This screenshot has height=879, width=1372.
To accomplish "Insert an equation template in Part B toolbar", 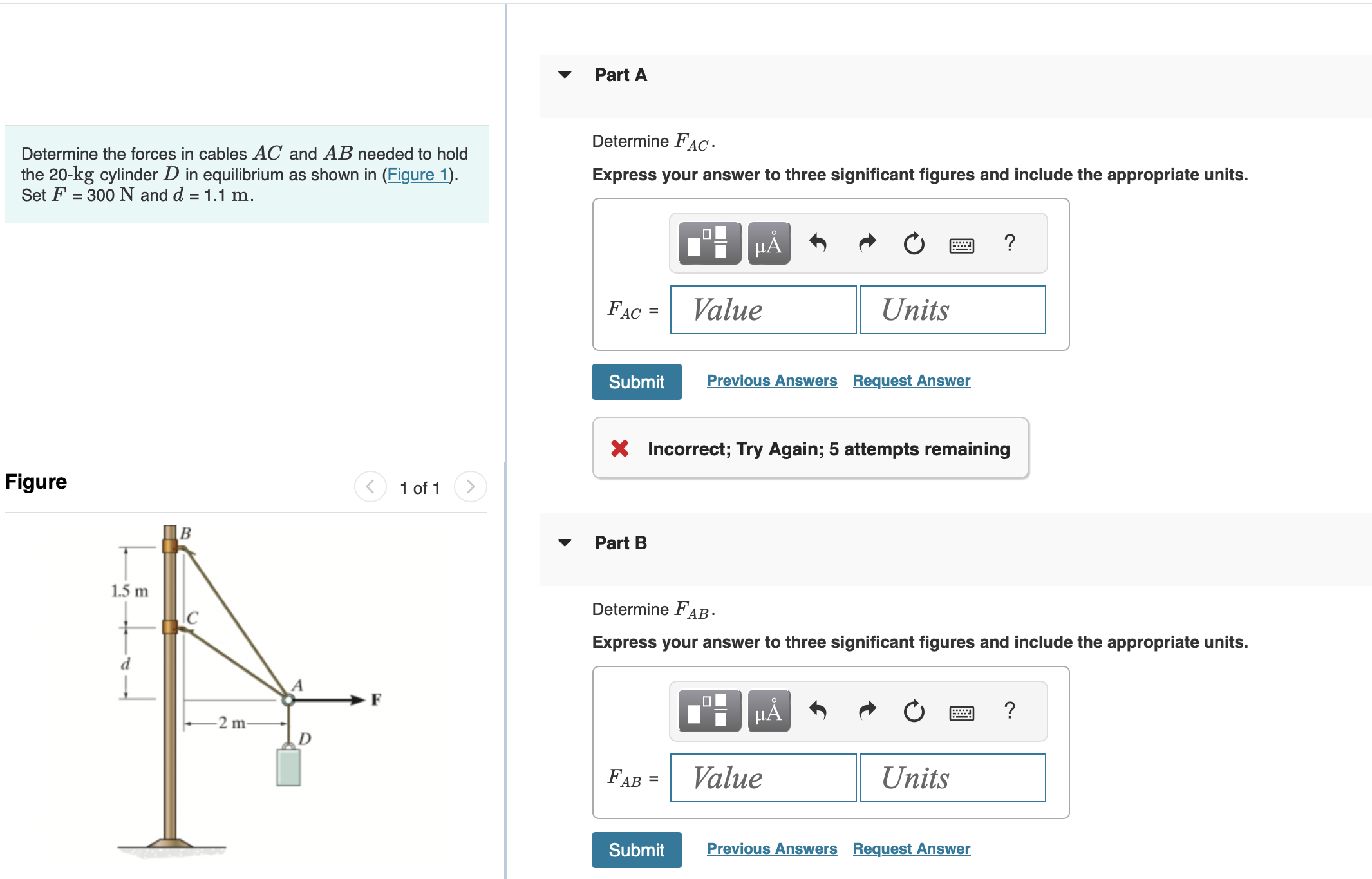I will [x=709, y=711].
